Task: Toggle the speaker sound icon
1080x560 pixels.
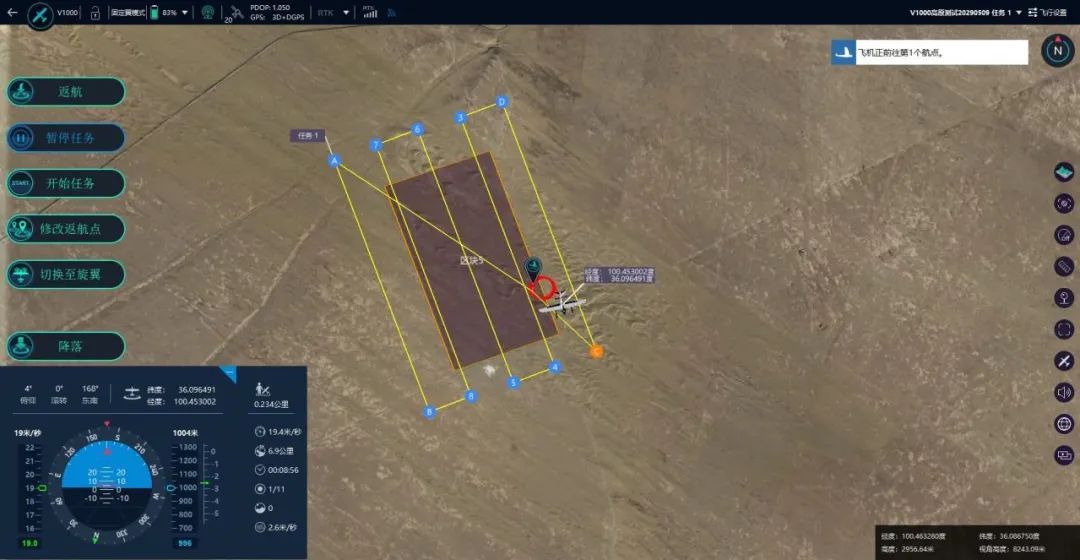Action: tap(1064, 392)
